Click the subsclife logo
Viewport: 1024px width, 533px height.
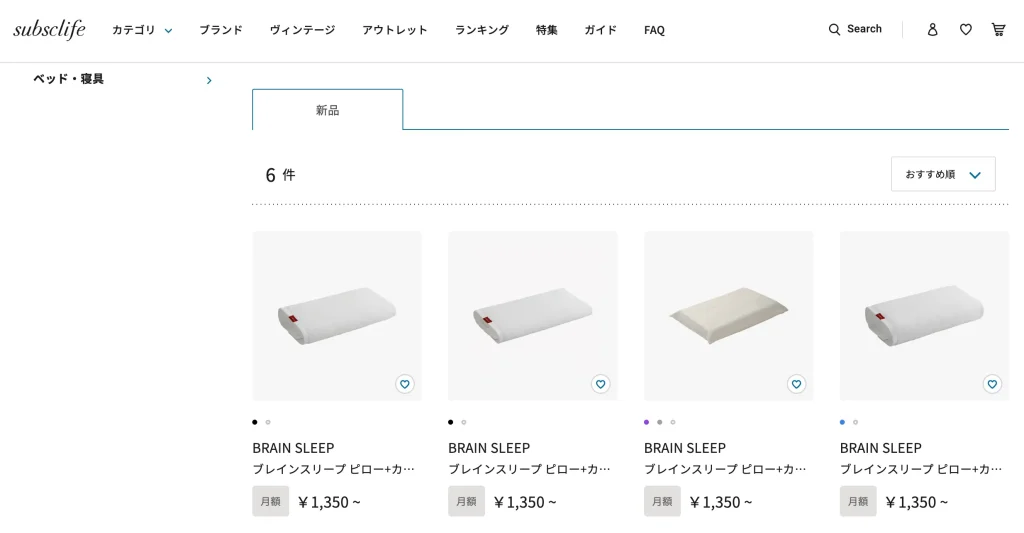point(49,29)
